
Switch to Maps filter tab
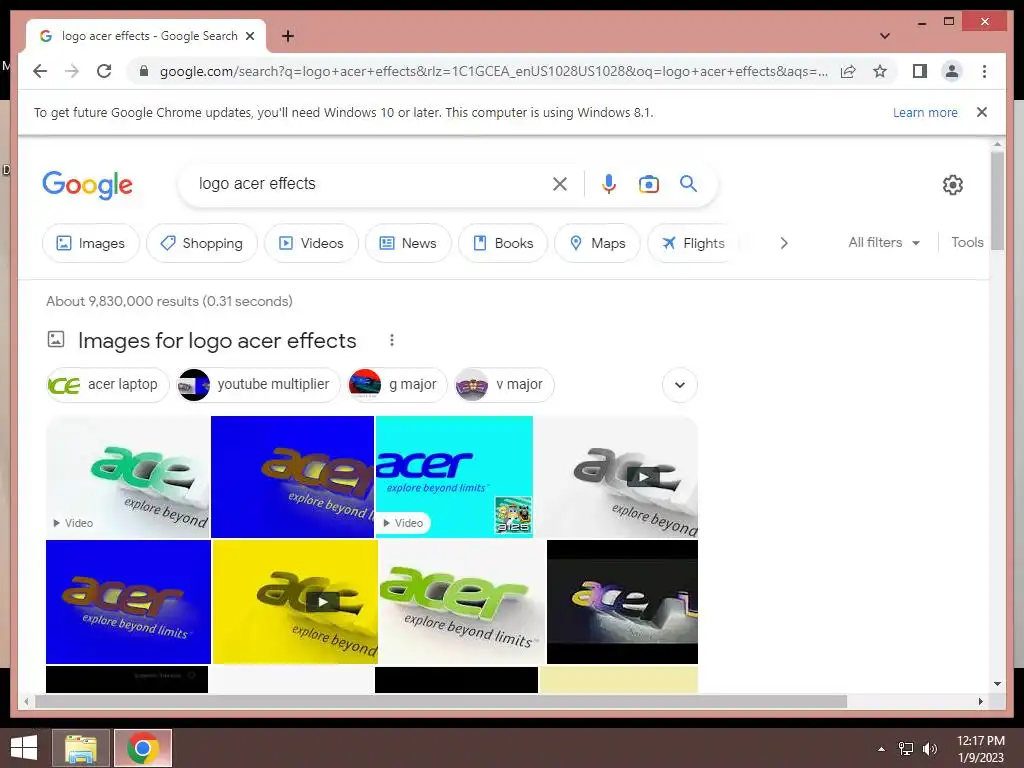597,243
